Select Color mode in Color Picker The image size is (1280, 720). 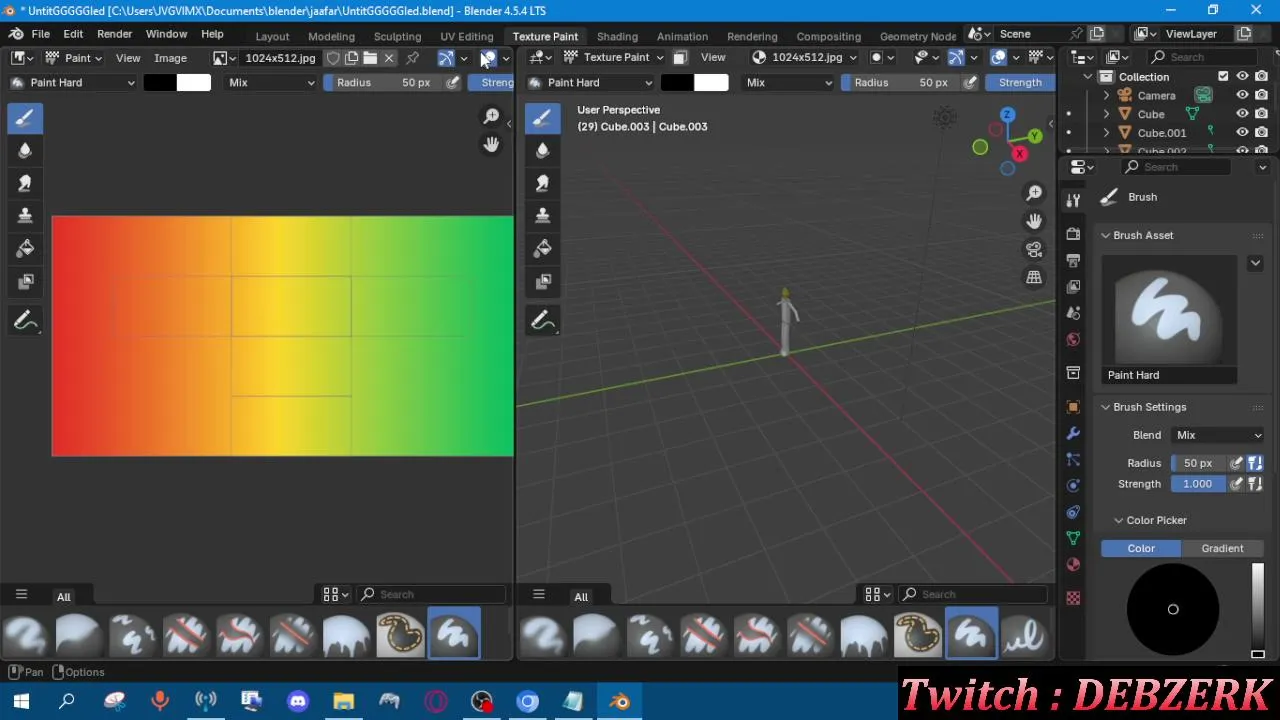point(1141,548)
